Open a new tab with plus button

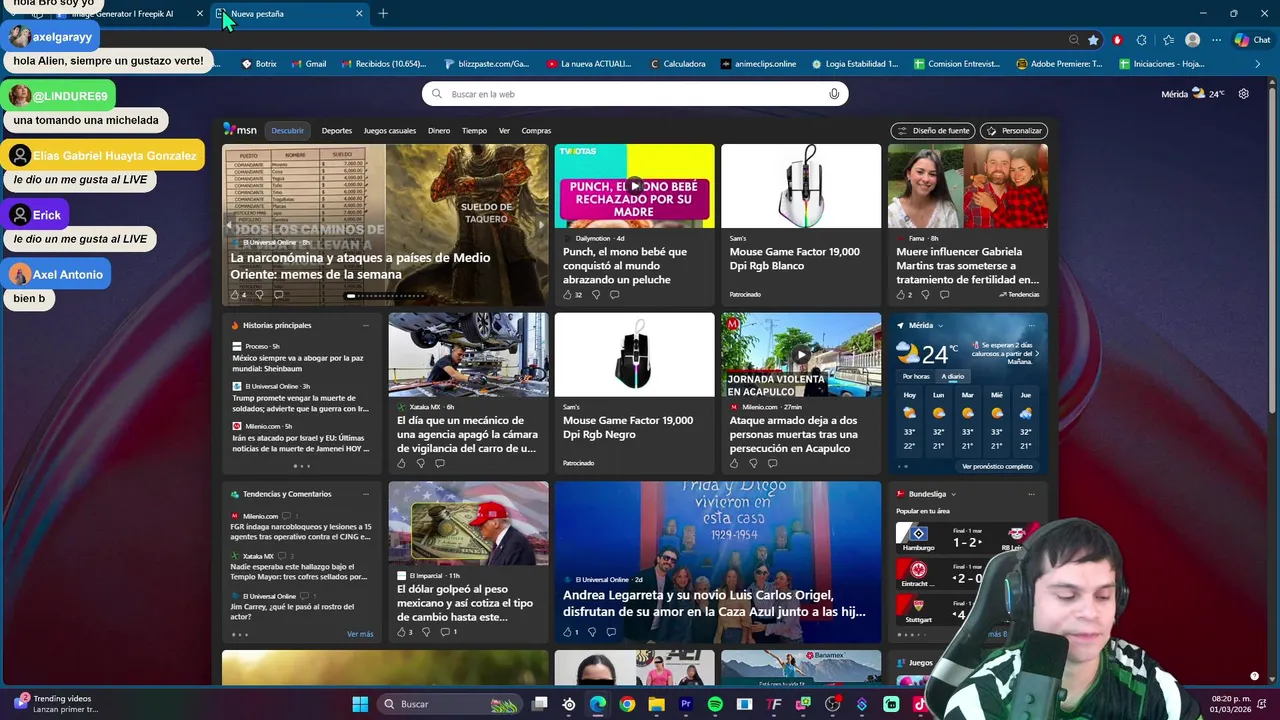(x=383, y=13)
